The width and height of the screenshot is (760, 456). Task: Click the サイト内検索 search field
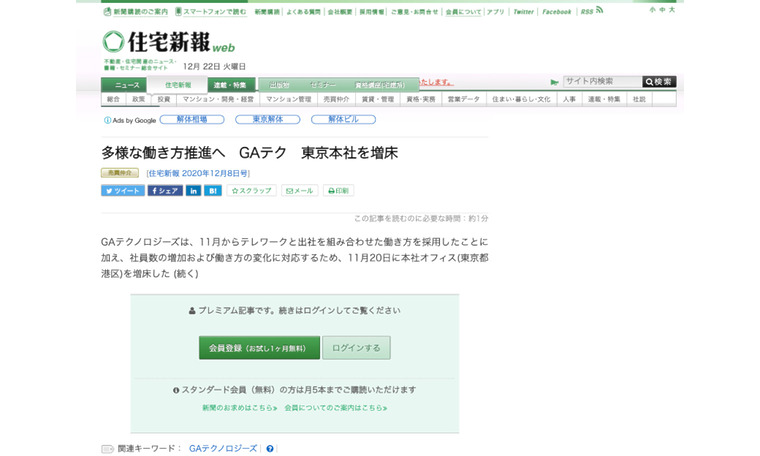601,81
